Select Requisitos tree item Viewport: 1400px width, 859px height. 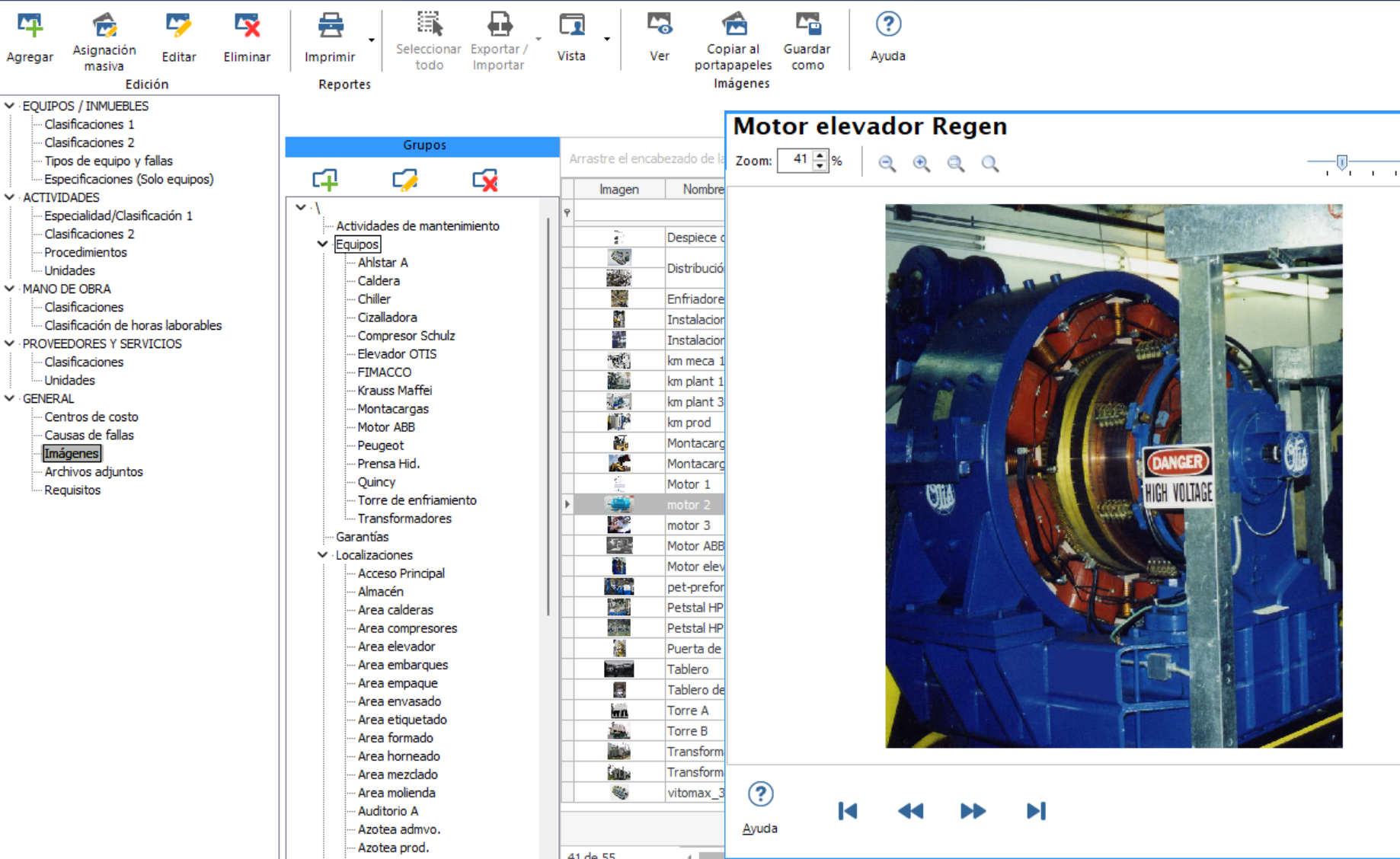(72, 490)
